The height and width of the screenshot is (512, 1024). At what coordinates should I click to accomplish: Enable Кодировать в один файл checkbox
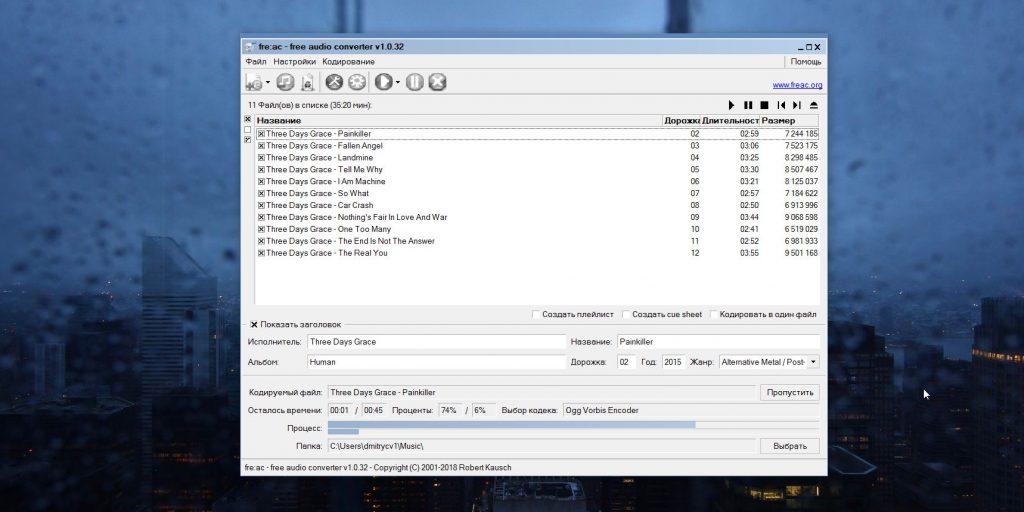pyautogui.click(x=714, y=315)
